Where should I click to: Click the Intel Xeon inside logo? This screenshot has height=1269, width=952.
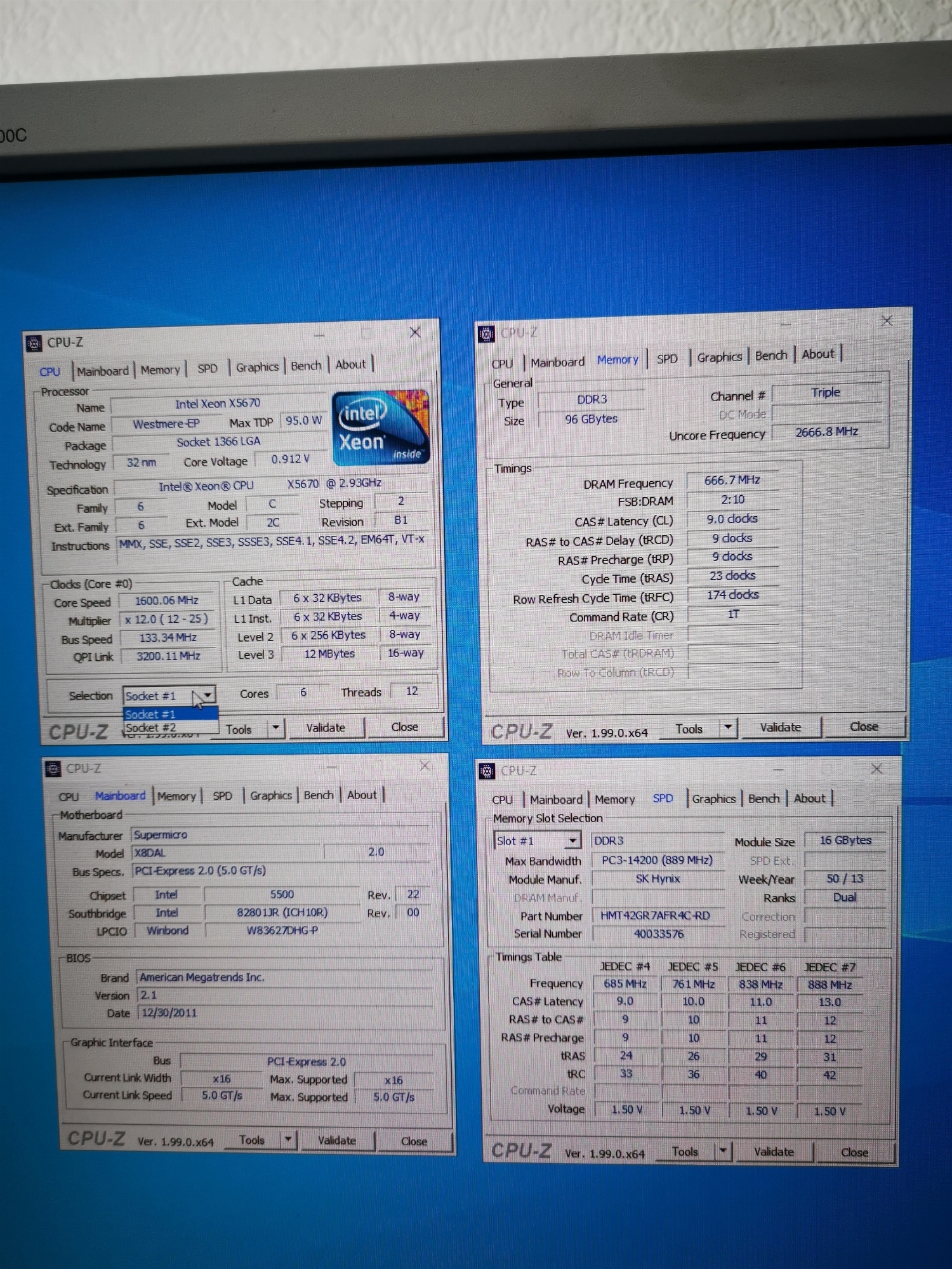[380, 427]
